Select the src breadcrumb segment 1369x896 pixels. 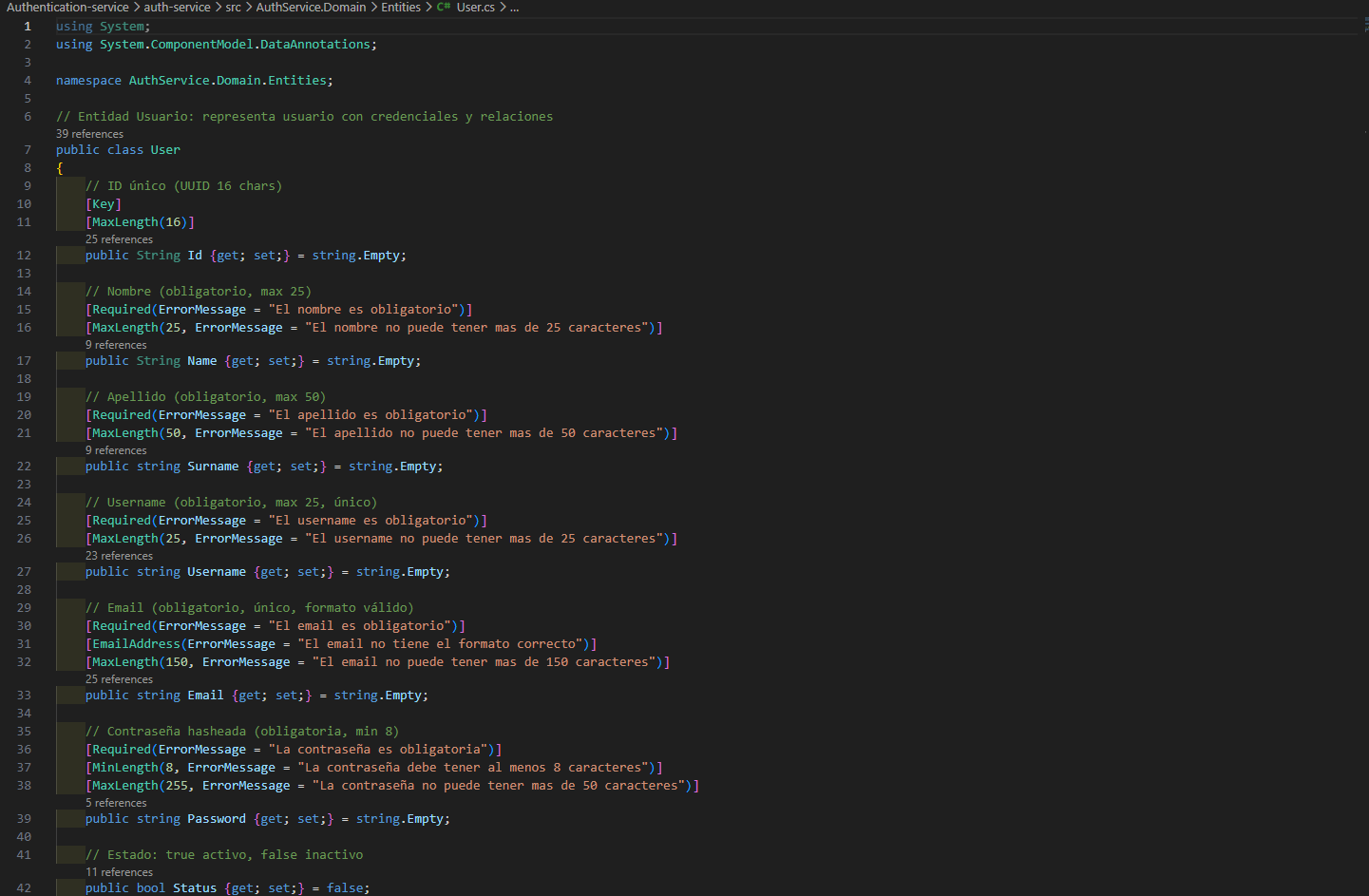pos(233,7)
